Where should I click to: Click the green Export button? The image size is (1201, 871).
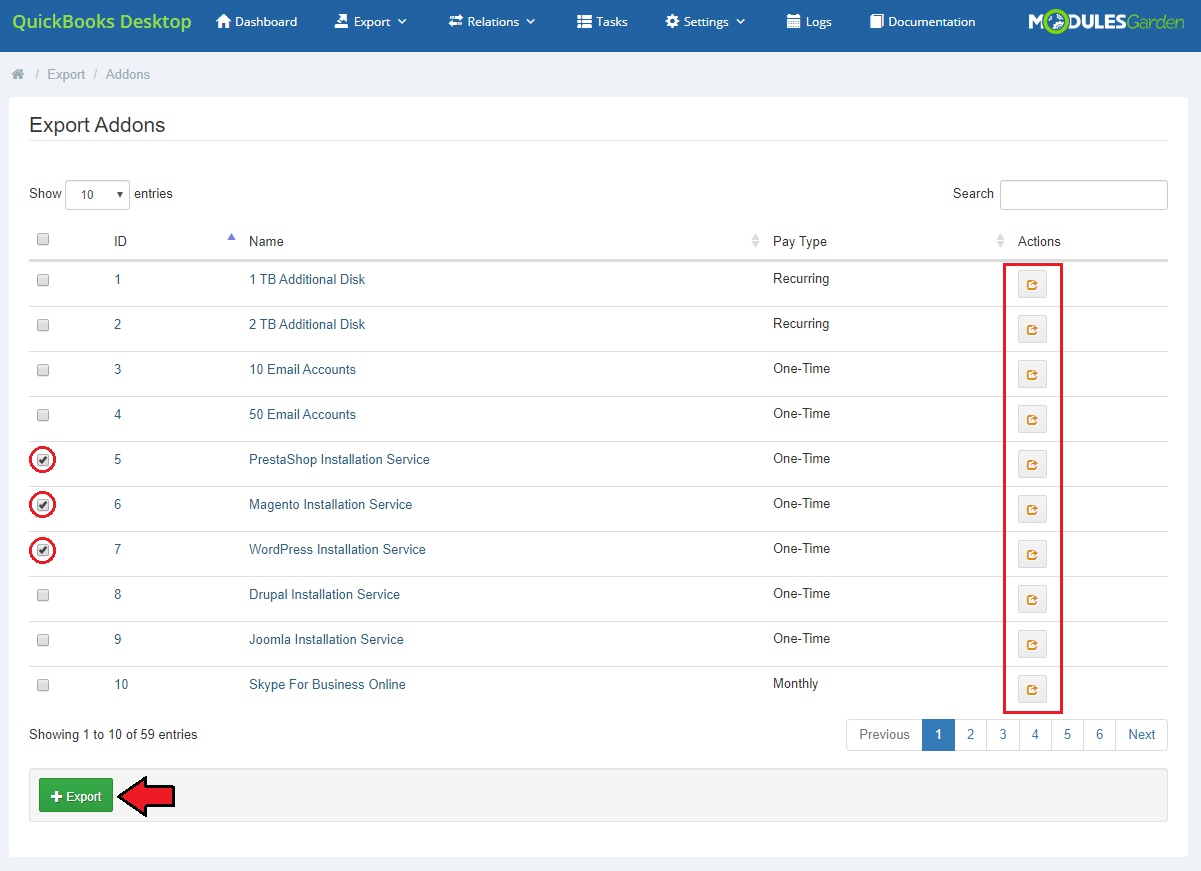[x=76, y=796]
